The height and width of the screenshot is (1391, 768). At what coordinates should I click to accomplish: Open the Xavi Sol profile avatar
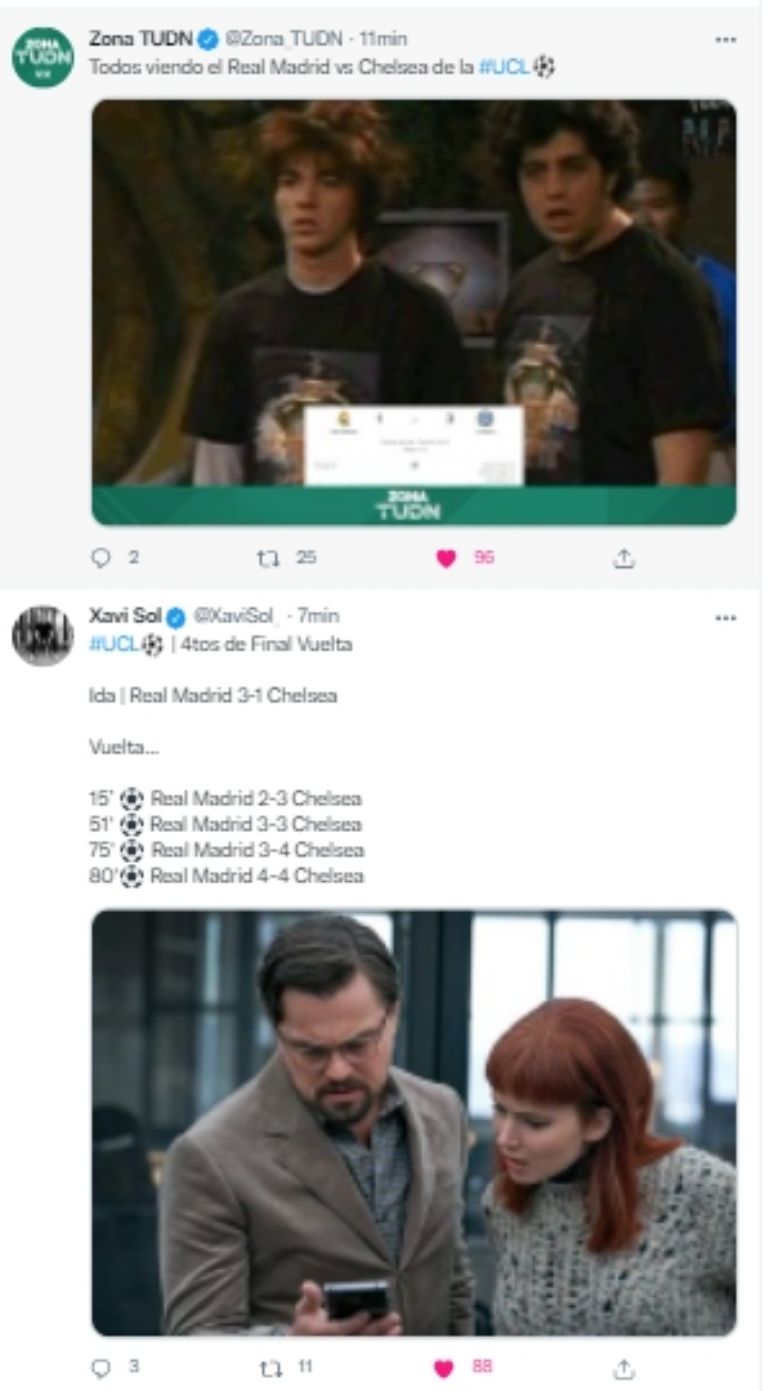[x=42, y=635]
